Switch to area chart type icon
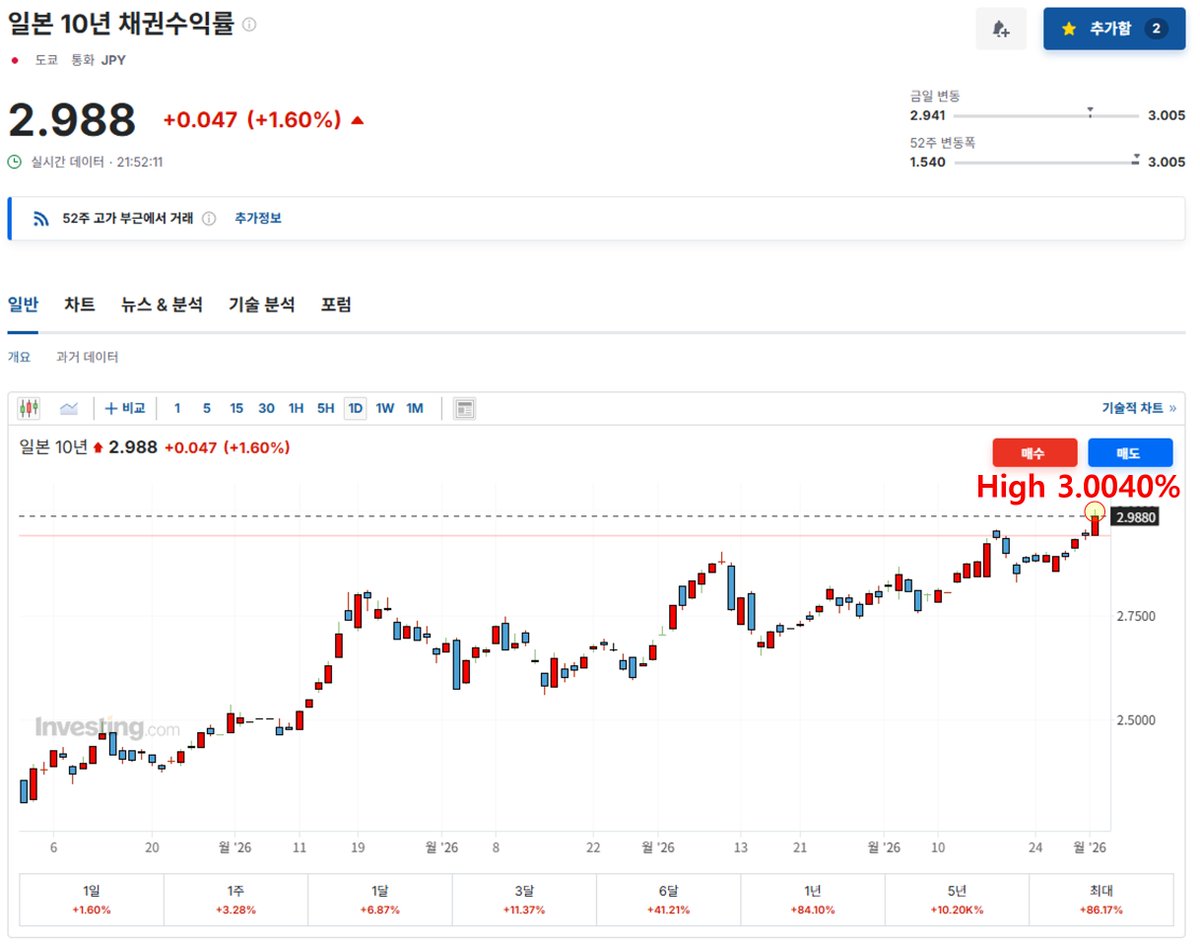Image resolution: width=1200 pixels, height=947 pixels. click(69, 408)
